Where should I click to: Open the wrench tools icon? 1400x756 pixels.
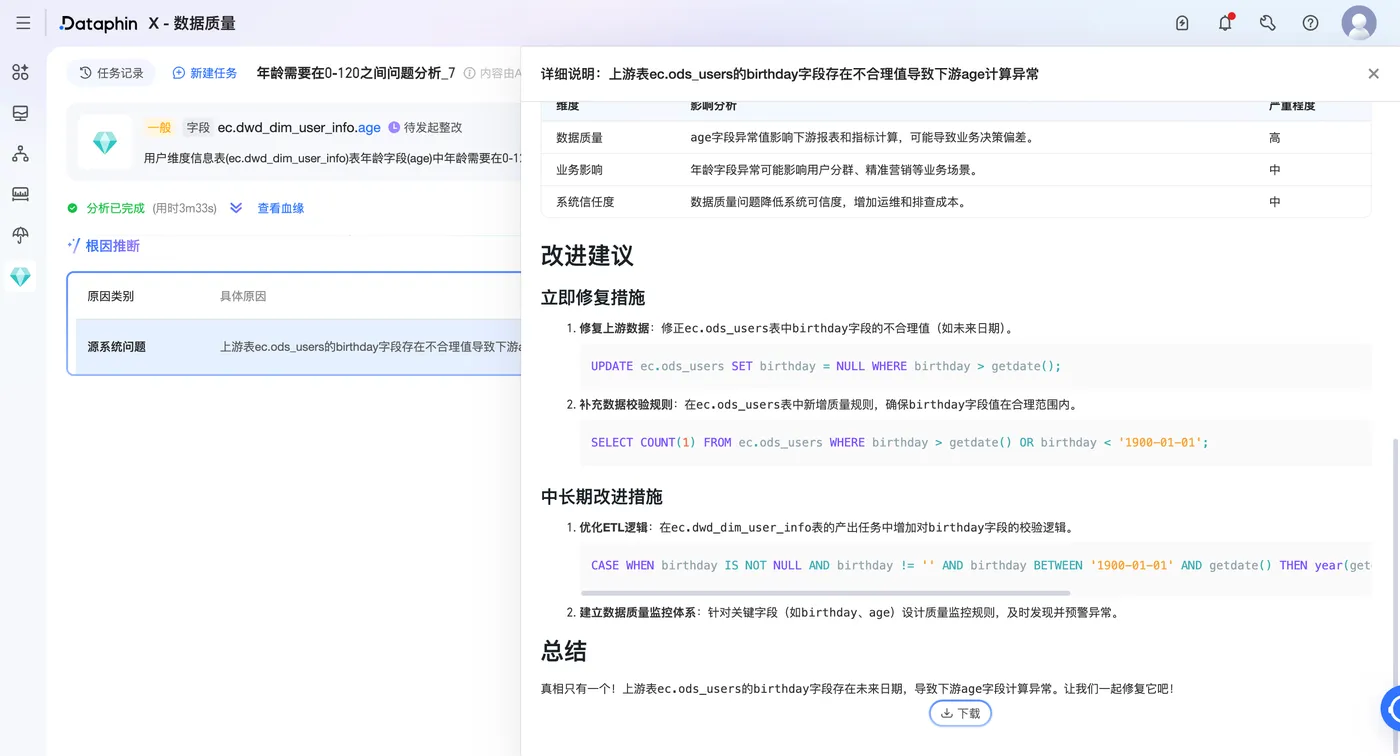[1268, 23]
